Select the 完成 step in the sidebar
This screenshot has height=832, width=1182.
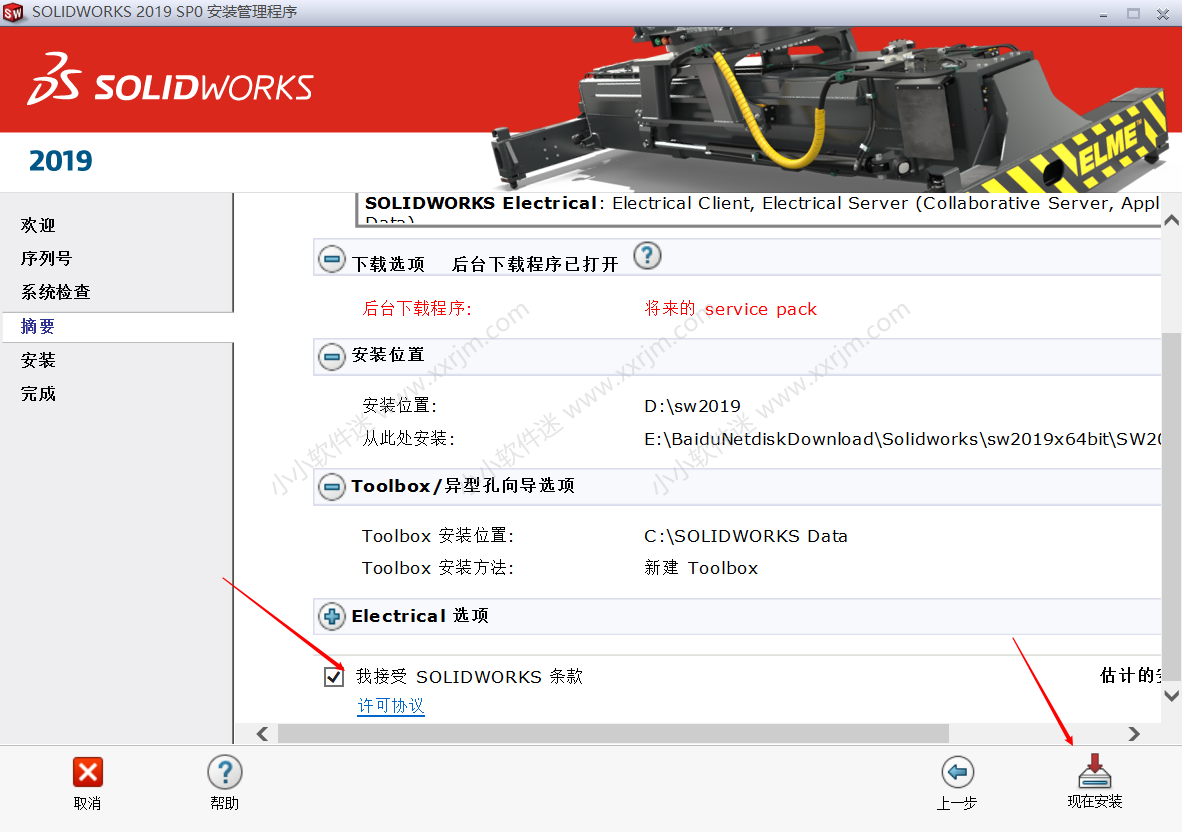38,394
